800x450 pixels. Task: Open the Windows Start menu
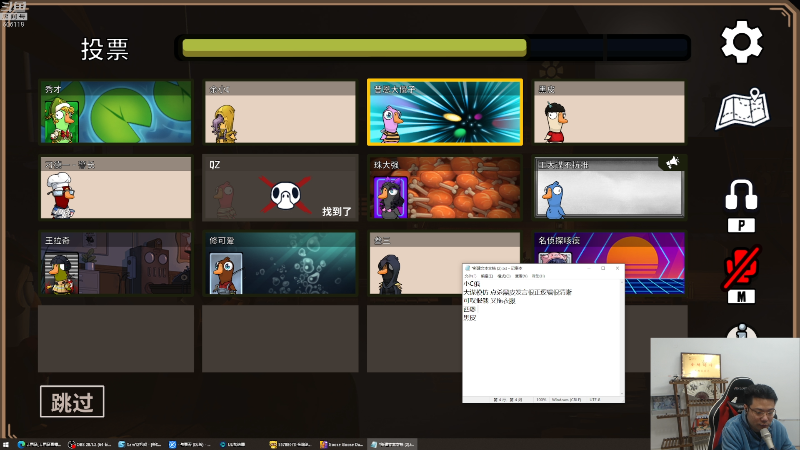click(x=6, y=444)
